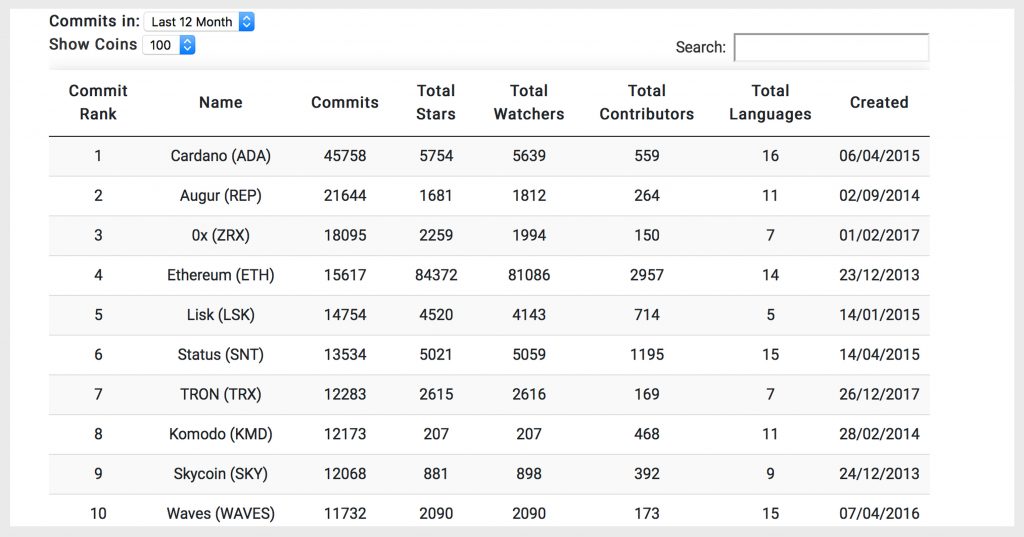Select the Cardano (ADA) name cell

tap(221, 156)
